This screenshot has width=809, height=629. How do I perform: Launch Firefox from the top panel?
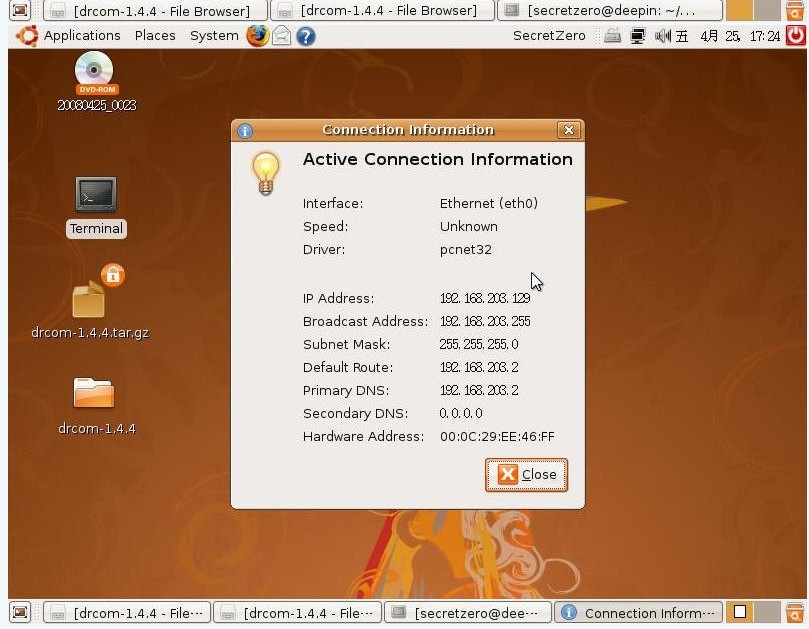click(257, 36)
